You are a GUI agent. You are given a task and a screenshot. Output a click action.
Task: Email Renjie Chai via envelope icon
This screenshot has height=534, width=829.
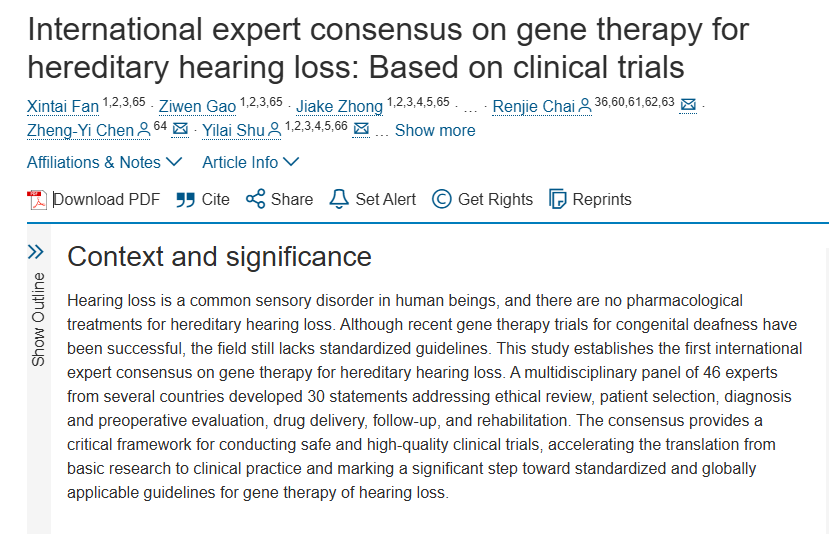click(x=688, y=106)
